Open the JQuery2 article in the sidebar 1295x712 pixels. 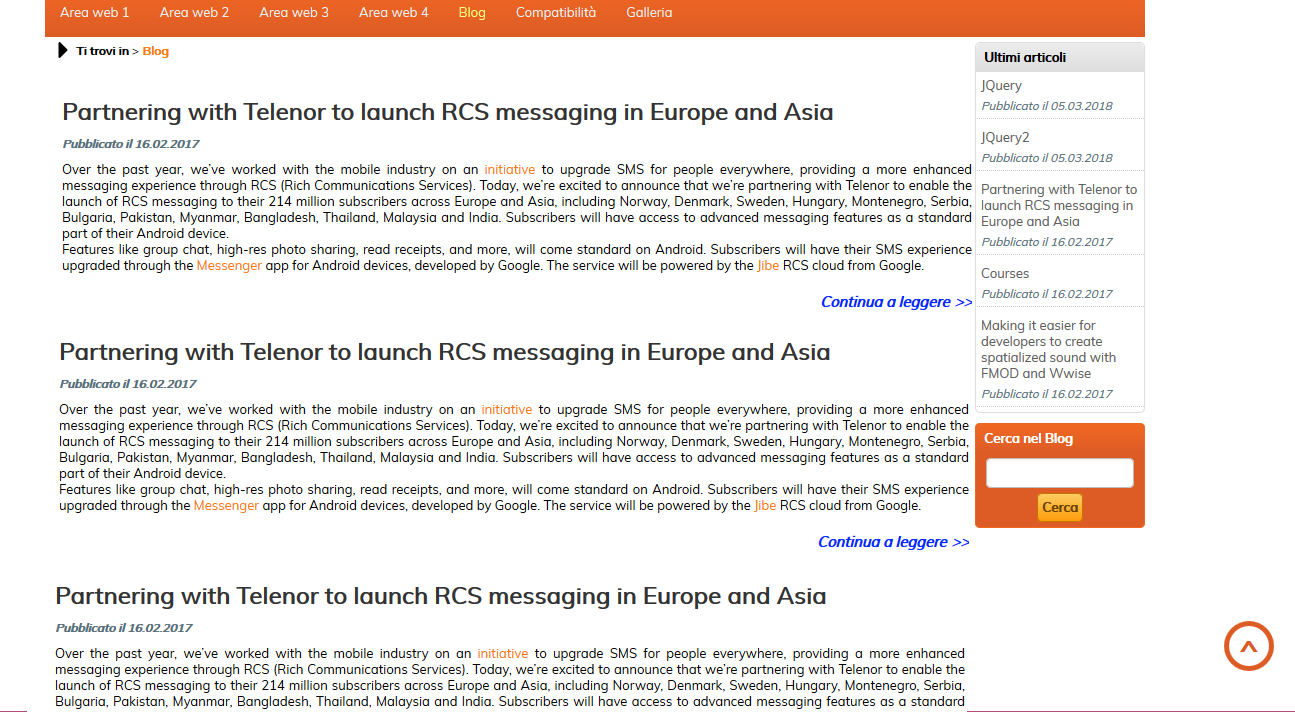click(1005, 138)
